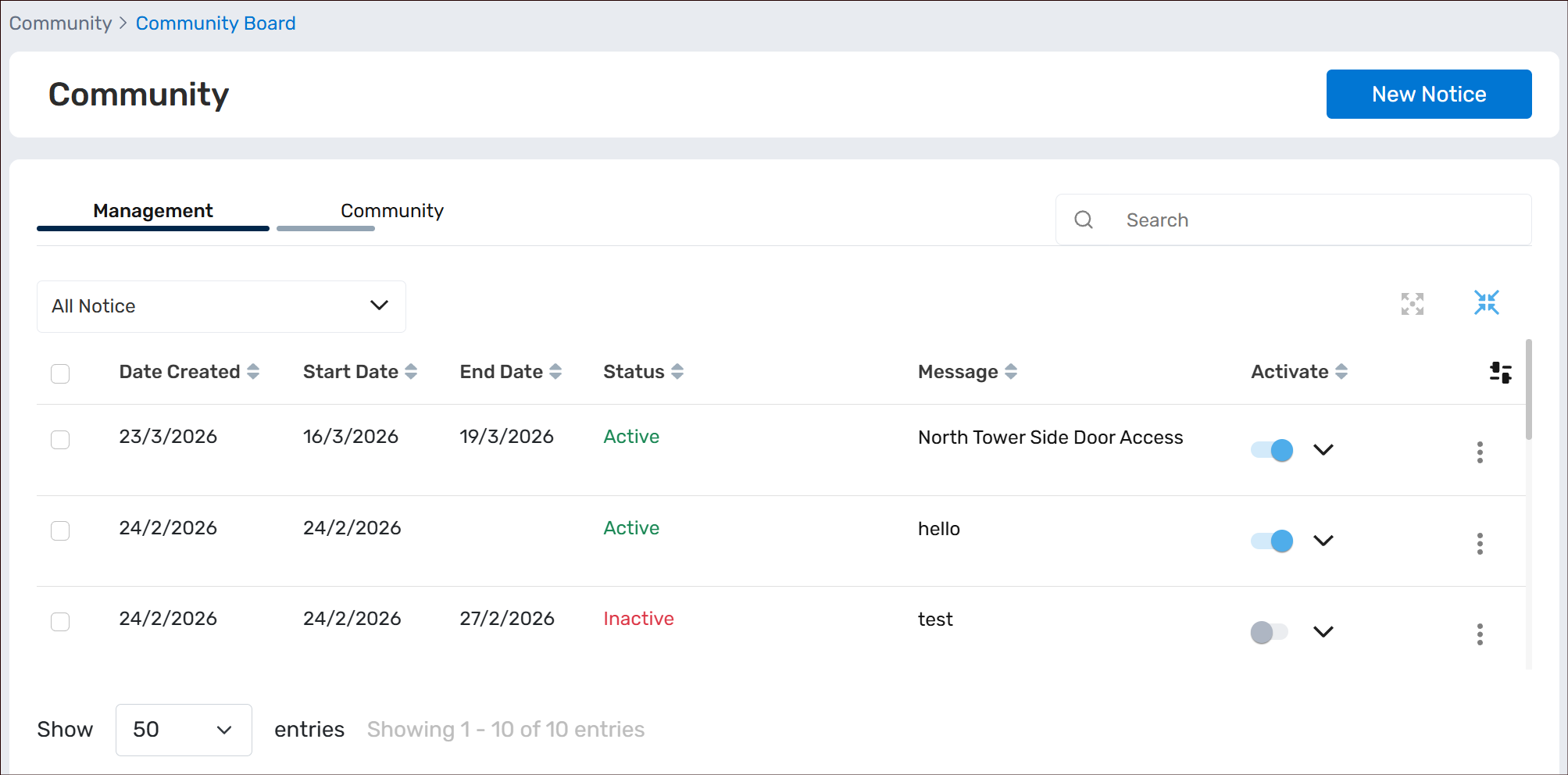The height and width of the screenshot is (775, 1568).
Task: Sort by Date Created column arrows
Action: 253,372
